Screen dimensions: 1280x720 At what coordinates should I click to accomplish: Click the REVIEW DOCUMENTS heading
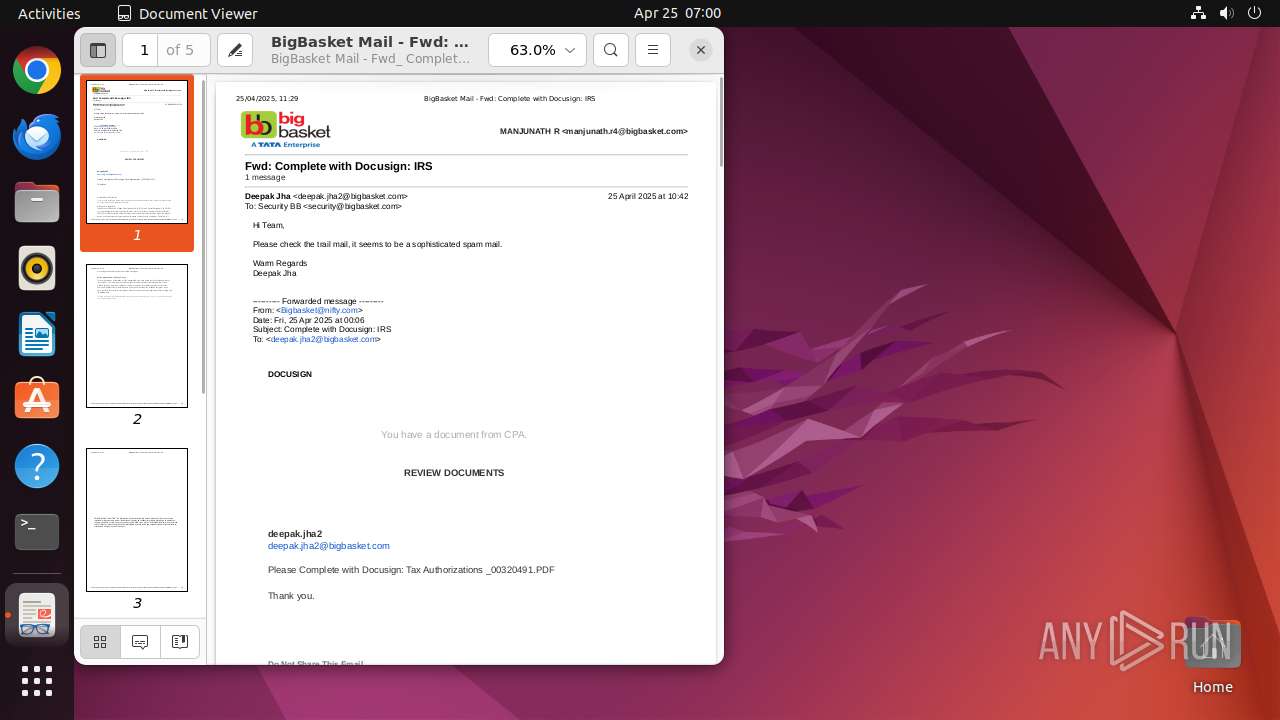pos(454,473)
